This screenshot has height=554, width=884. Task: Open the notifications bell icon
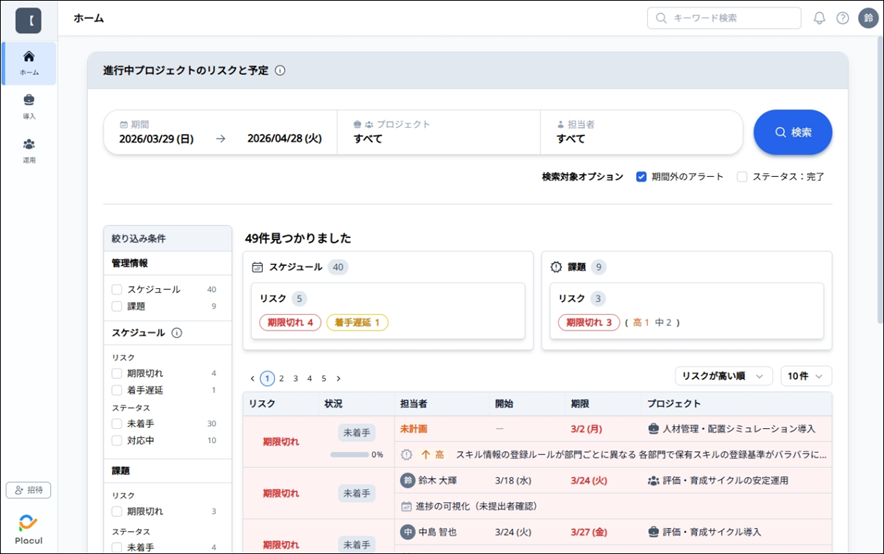(819, 18)
